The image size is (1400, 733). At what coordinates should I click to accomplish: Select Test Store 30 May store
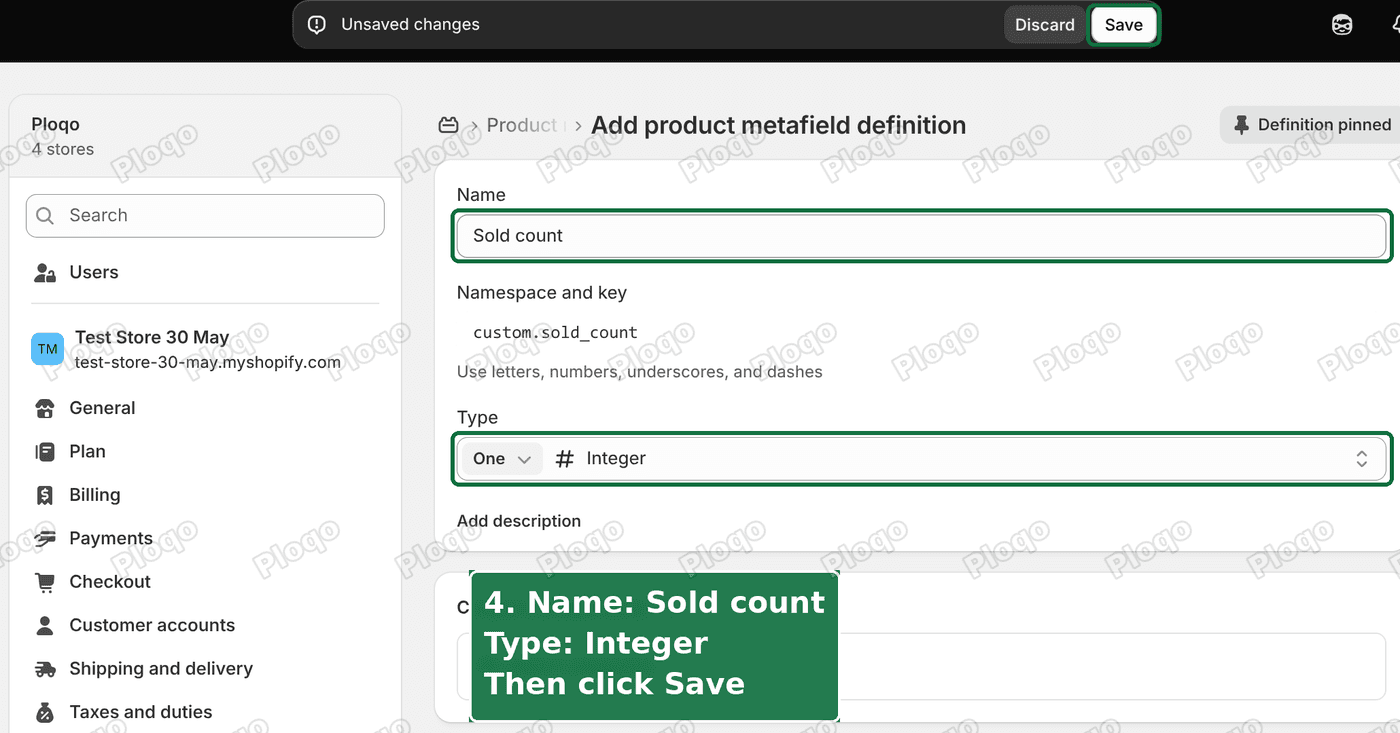pyautogui.click(x=205, y=349)
